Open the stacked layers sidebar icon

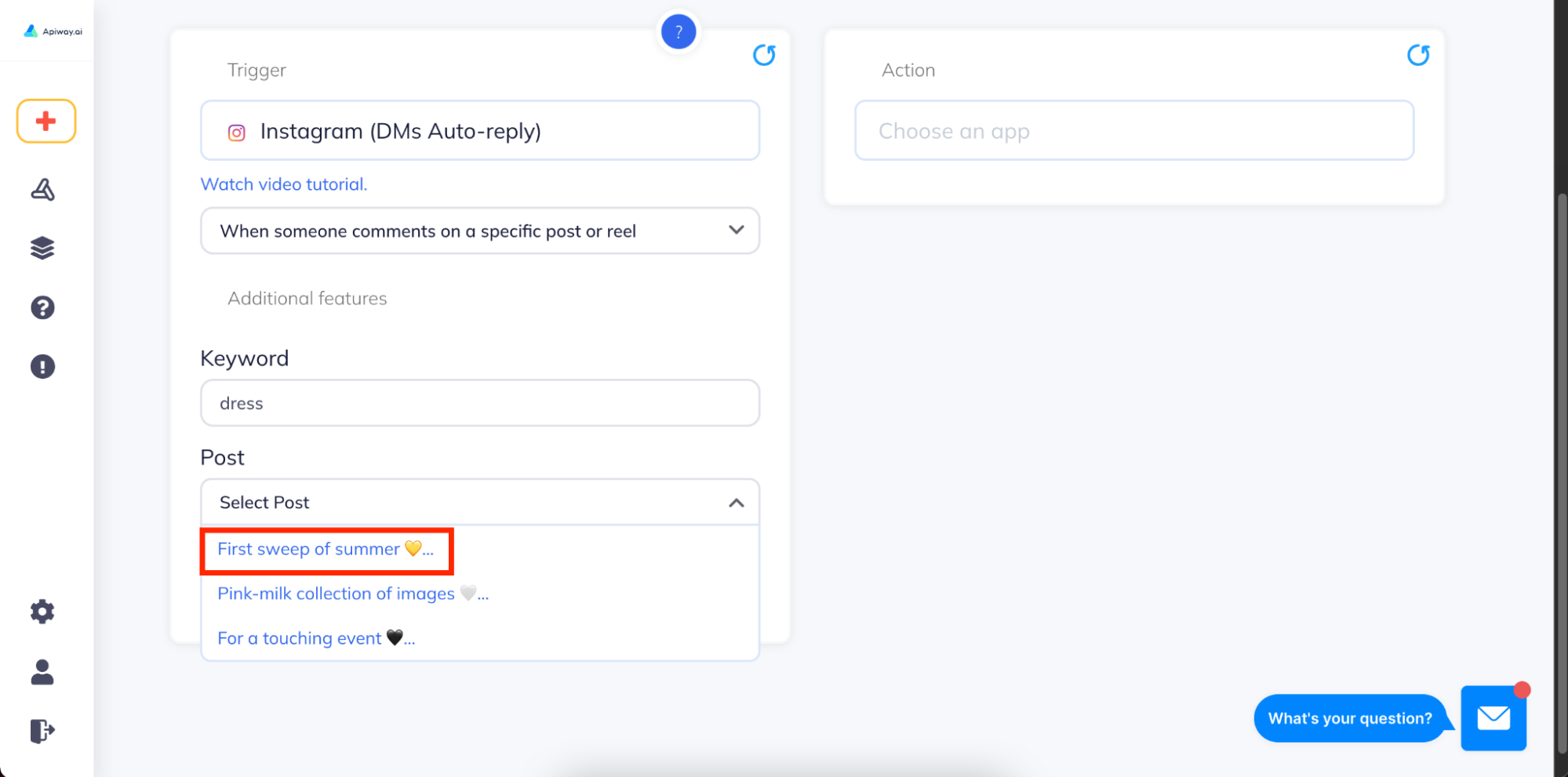point(42,248)
